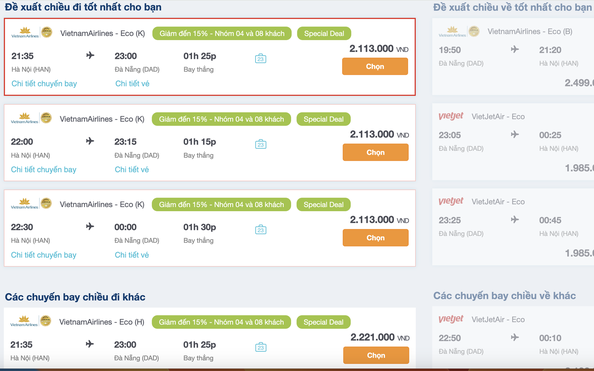Click baggage icon on 2.221.000 VND flight
This screenshot has height=371, width=594.
tap(260, 347)
